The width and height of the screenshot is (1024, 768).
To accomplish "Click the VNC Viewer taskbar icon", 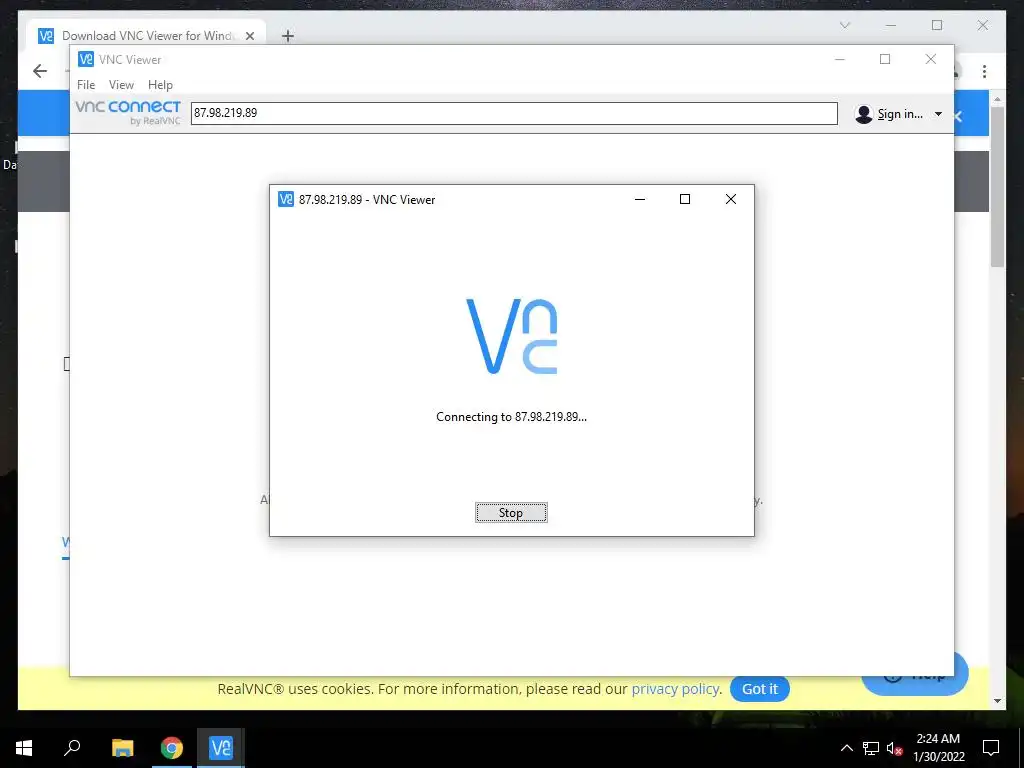I will click(221, 748).
